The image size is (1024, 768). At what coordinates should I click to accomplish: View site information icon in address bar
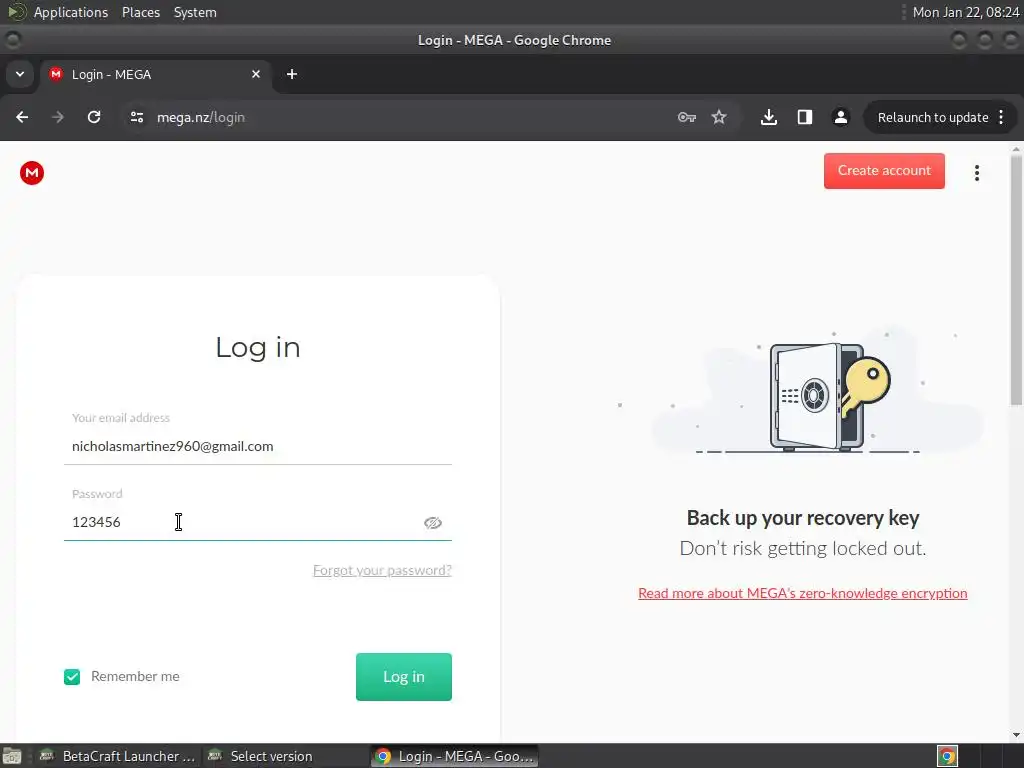pos(136,118)
